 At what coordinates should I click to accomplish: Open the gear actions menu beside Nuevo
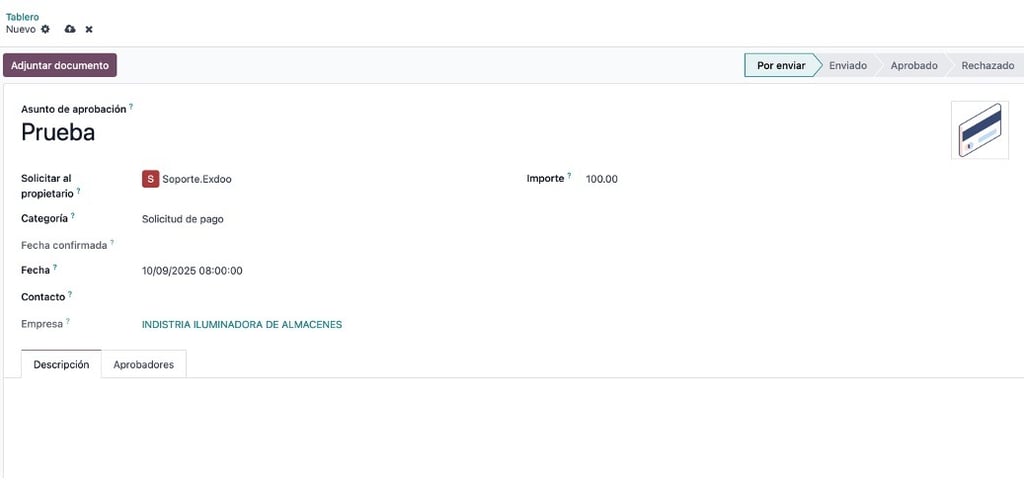pyautogui.click(x=45, y=29)
